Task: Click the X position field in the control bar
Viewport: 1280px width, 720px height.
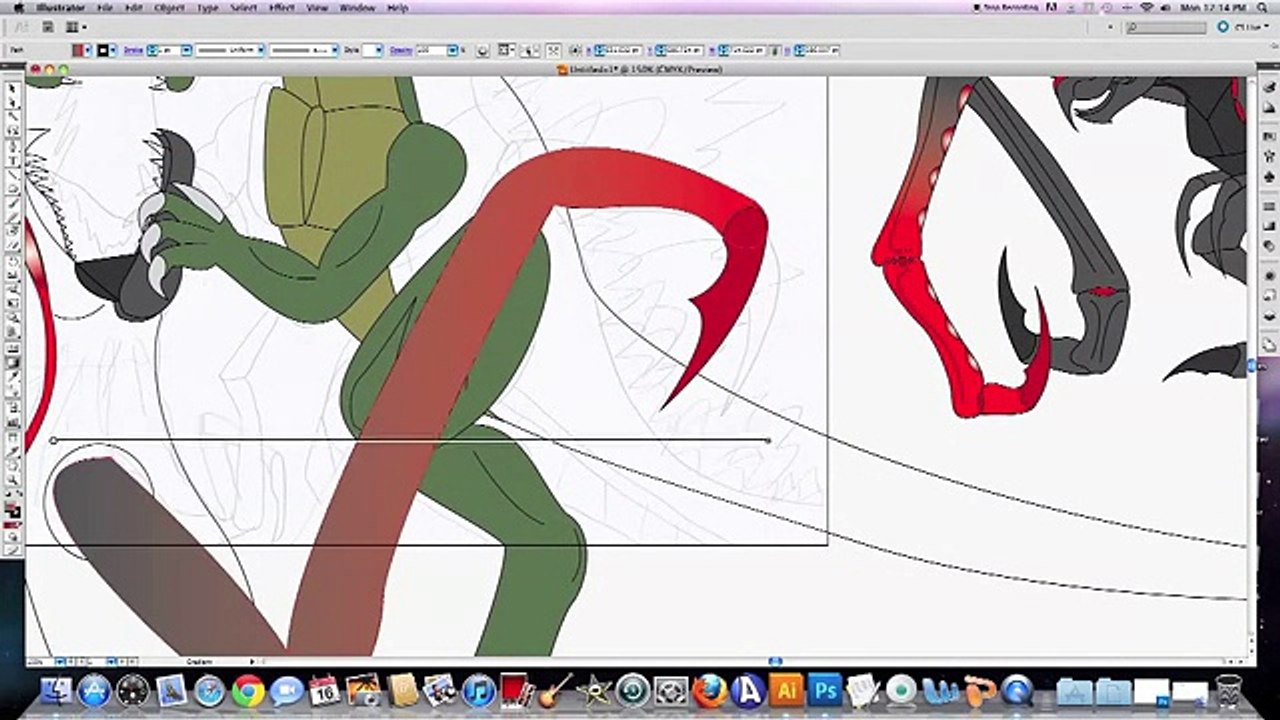Action: click(623, 50)
